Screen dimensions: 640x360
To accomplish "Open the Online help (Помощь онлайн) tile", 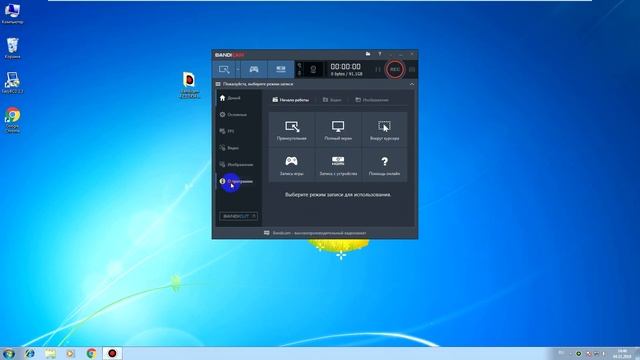I will click(x=384, y=164).
